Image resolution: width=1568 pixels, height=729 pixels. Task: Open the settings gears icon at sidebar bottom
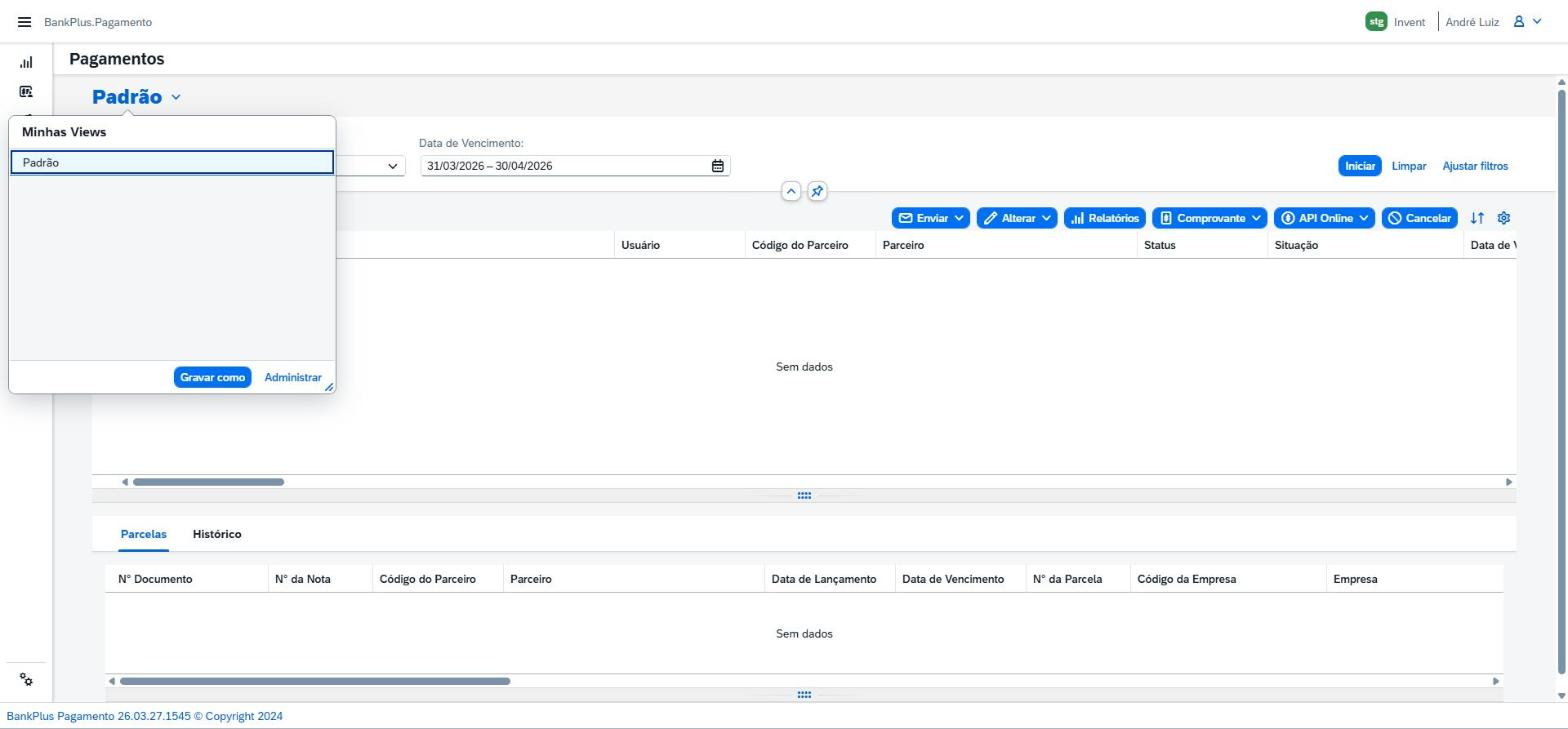point(26,680)
